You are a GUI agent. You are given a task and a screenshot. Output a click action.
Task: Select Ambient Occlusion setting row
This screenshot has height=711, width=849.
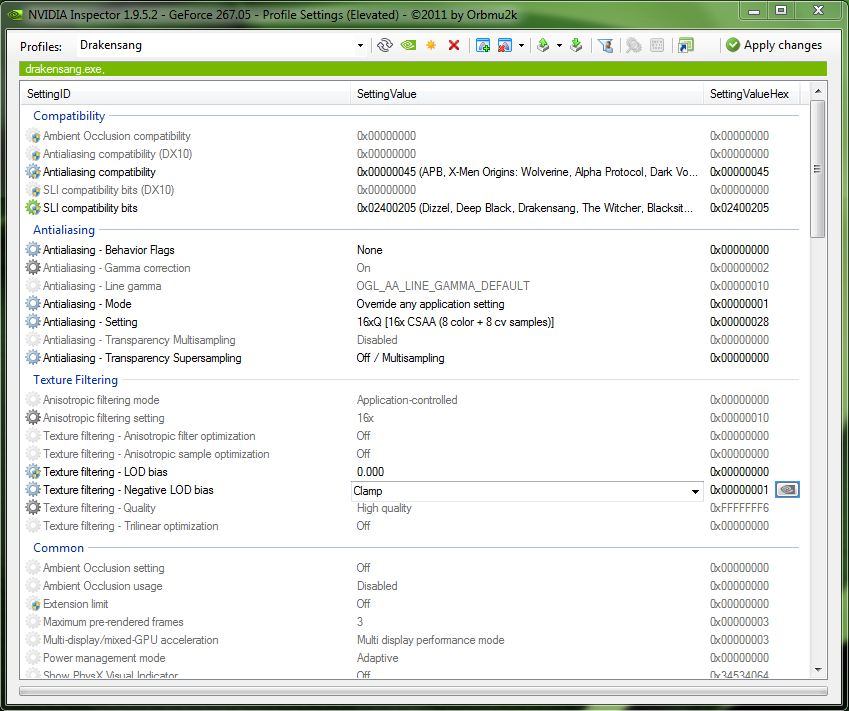(x=412, y=568)
